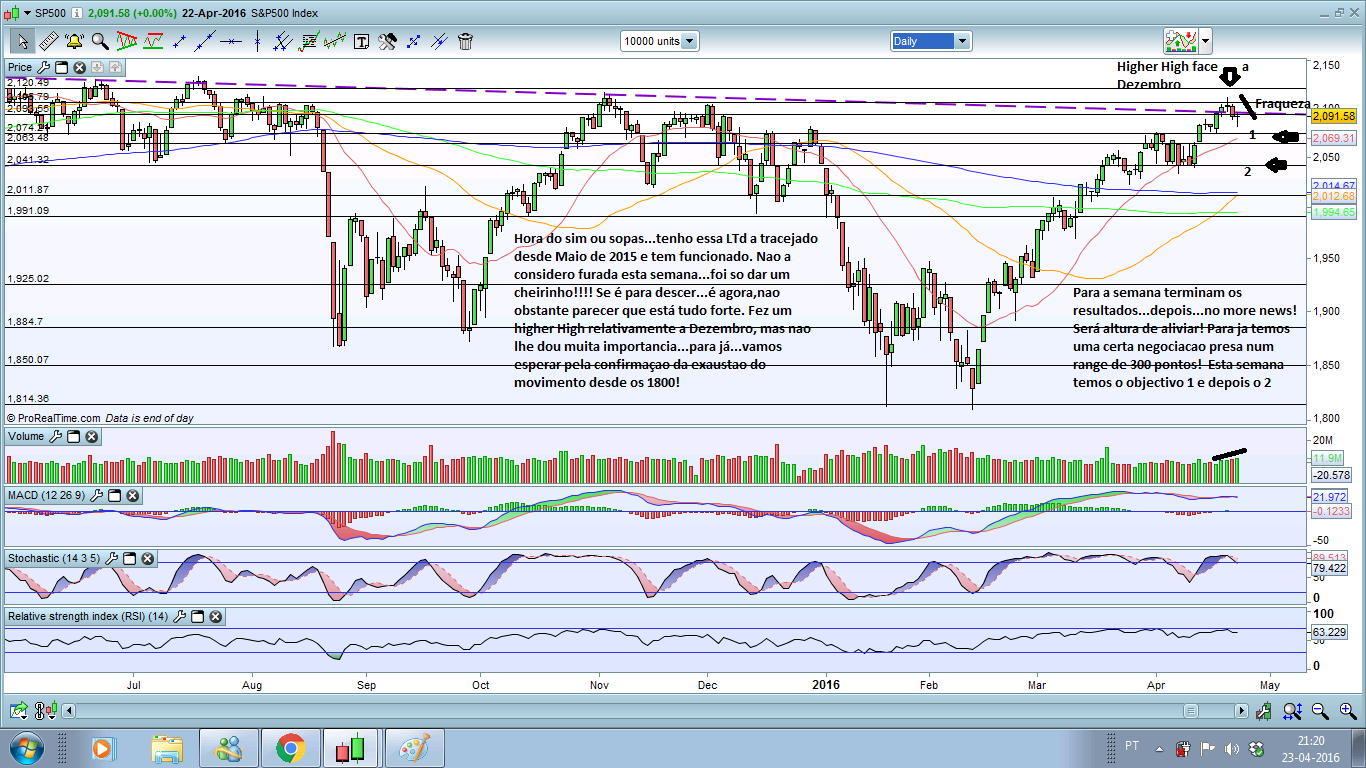The width and height of the screenshot is (1366, 768).
Task: Select the ruler measurement tool
Action: coord(48,41)
